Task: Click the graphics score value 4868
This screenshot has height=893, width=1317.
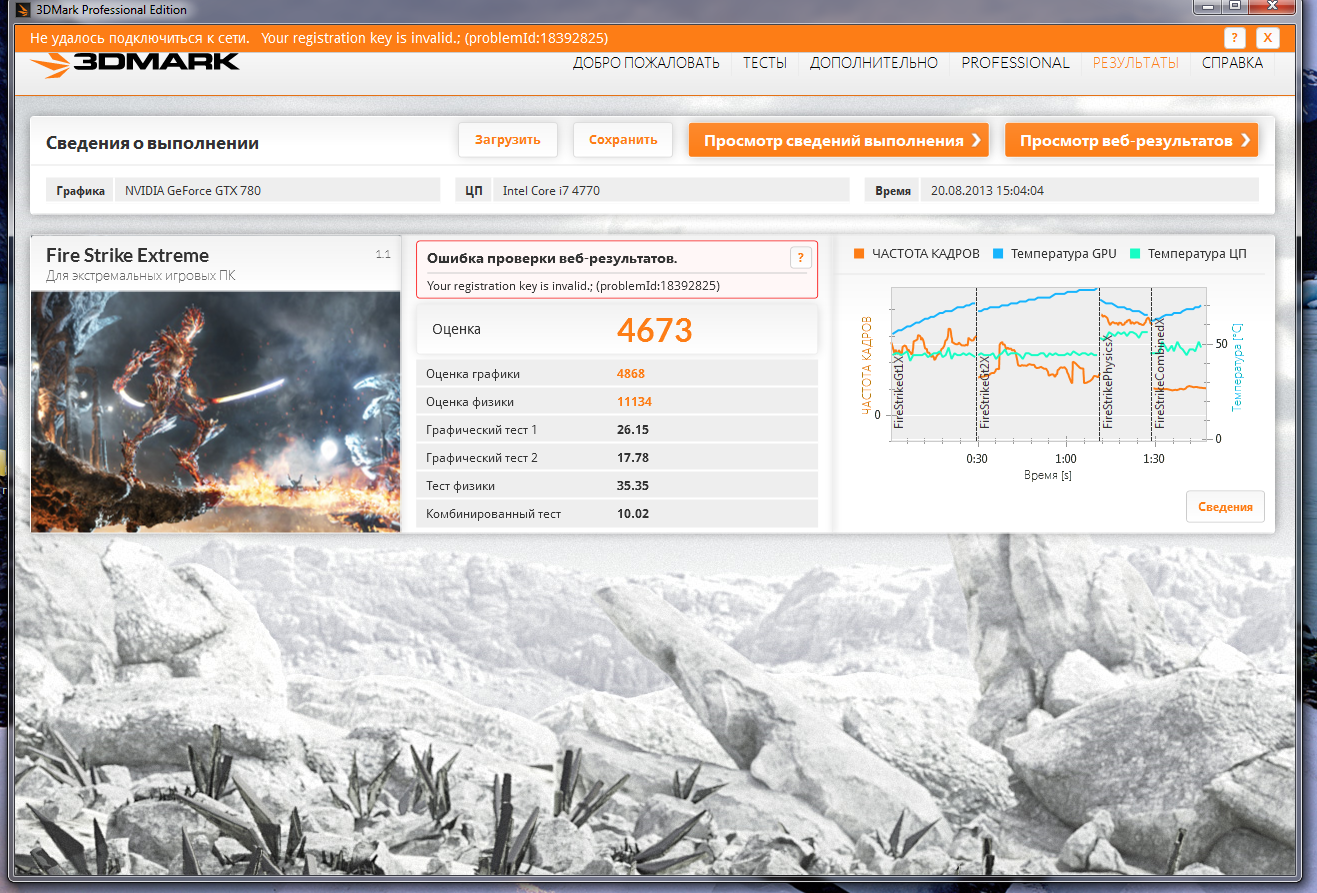Action: click(631, 374)
